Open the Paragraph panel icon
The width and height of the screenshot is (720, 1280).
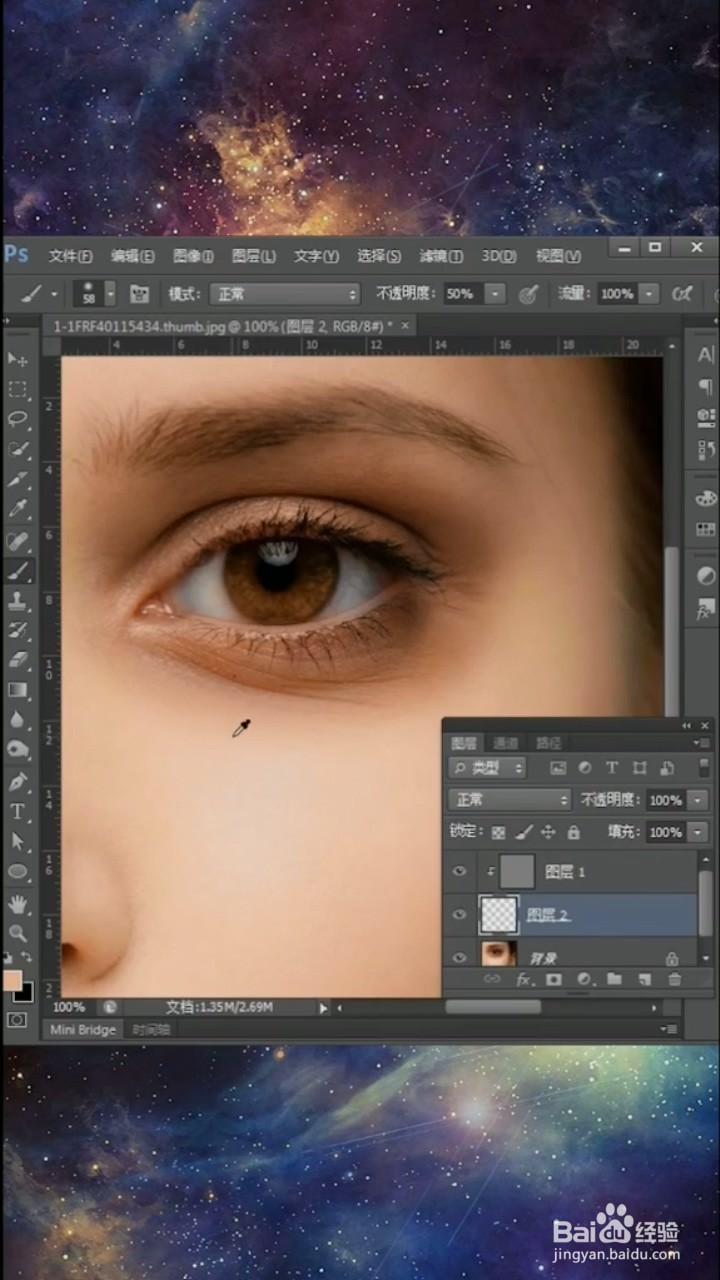point(706,387)
